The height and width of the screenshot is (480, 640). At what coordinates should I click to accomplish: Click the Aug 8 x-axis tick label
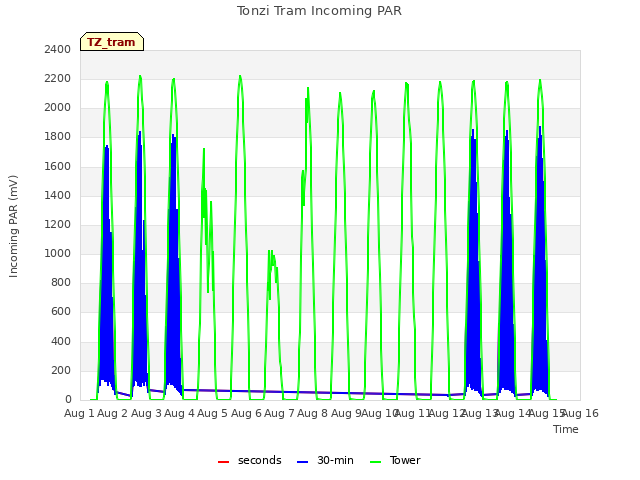(x=313, y=413)
